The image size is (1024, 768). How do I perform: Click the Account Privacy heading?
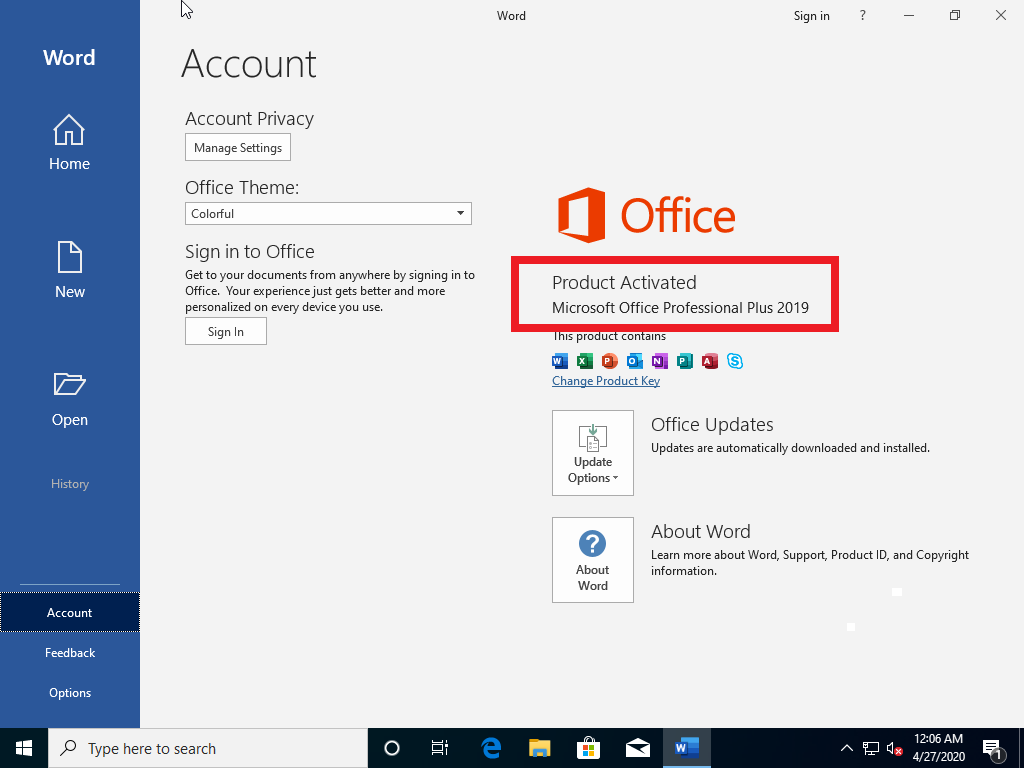pos(249,119)
